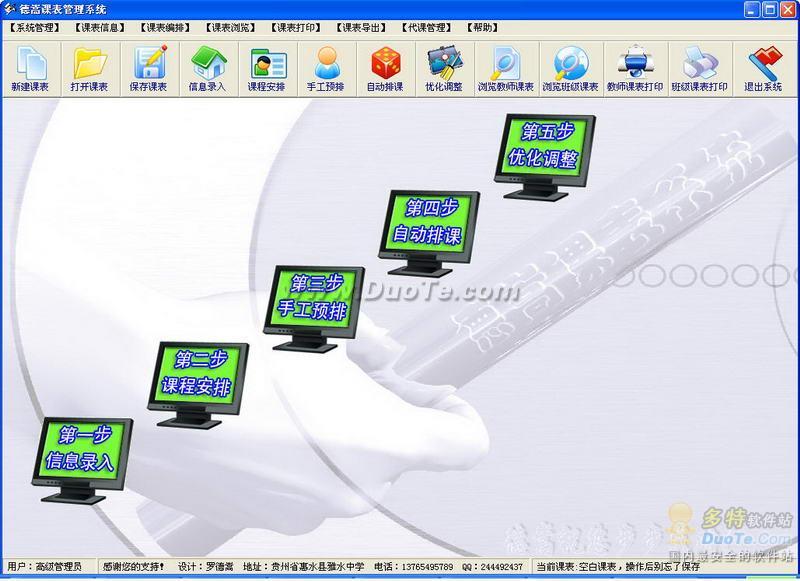This screenshot has width=800, height=581.
Task: Click the 感谢您的支持! status bar text
Action: coord(134,566)
